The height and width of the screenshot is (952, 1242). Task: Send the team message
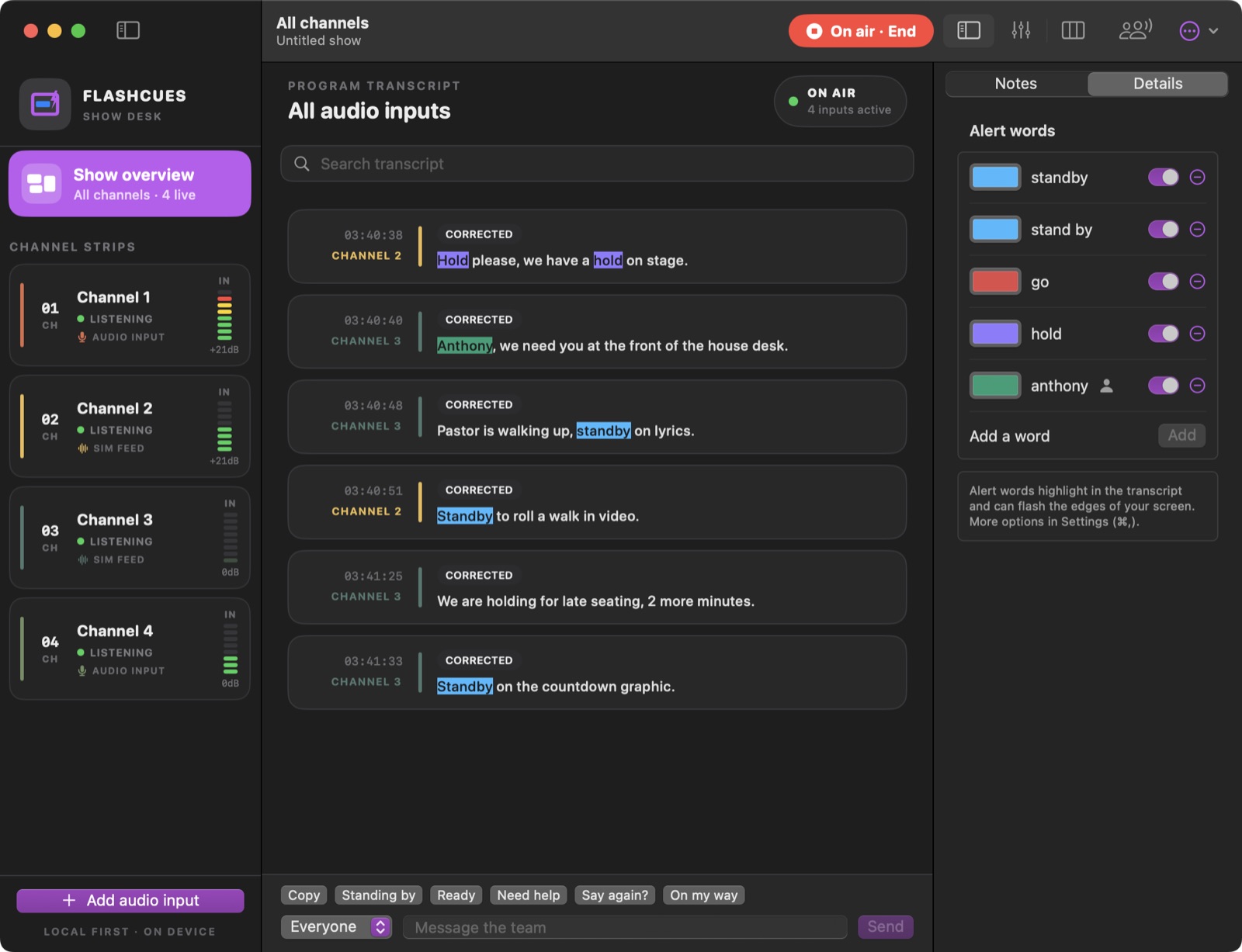pos(885,926)
